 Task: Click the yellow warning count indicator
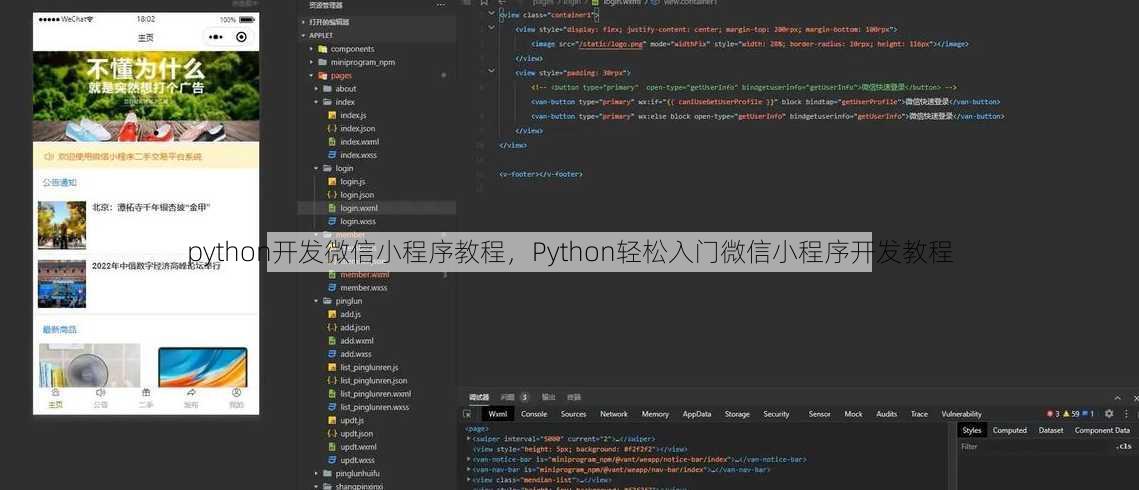coord(1071,414)
